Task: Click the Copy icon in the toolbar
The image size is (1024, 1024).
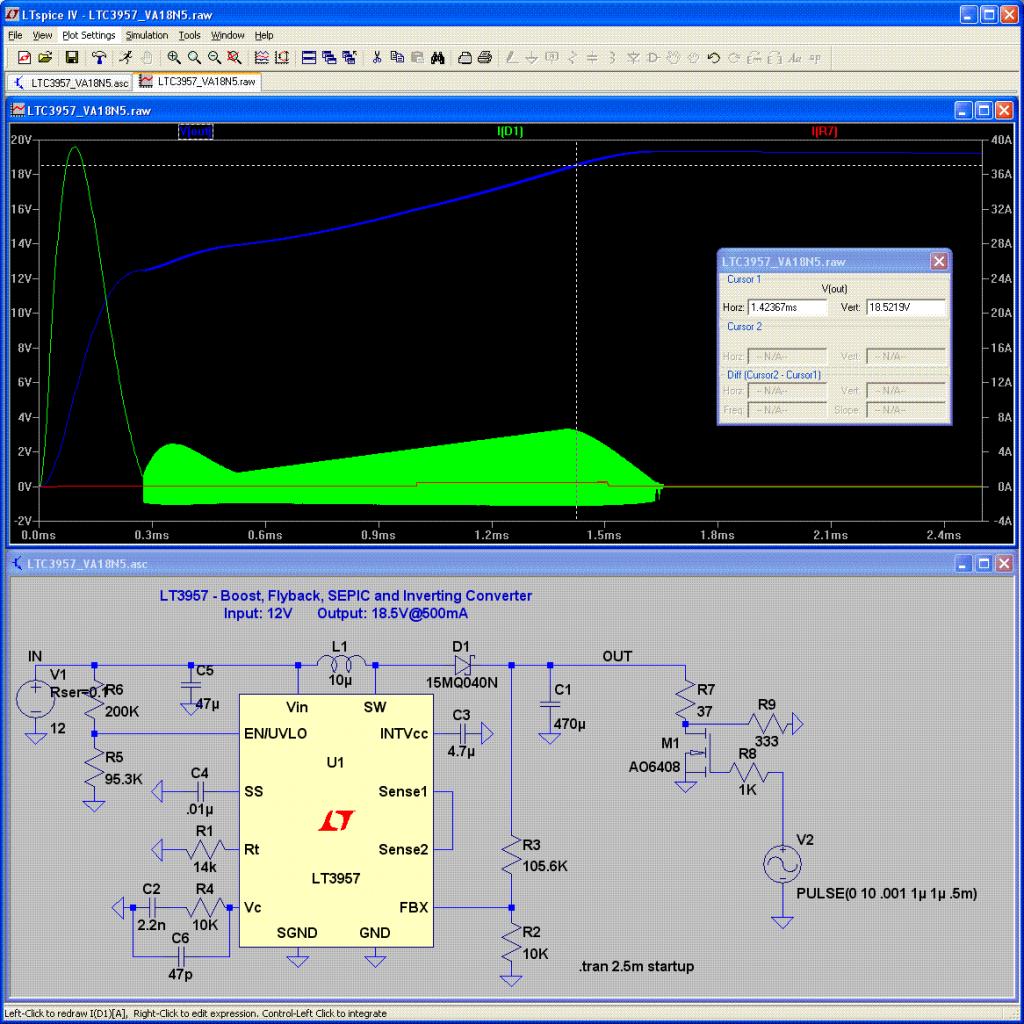Action: point(397,57)
